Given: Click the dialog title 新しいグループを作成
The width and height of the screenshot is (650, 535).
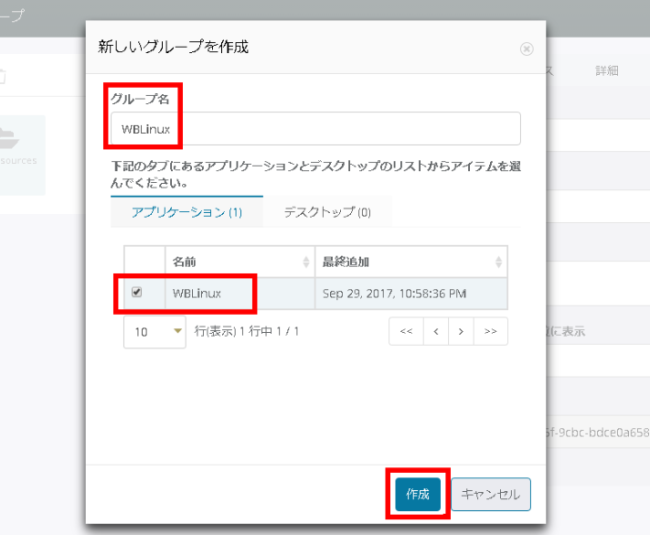Looking at the screenshot, I should coord(173,46).
